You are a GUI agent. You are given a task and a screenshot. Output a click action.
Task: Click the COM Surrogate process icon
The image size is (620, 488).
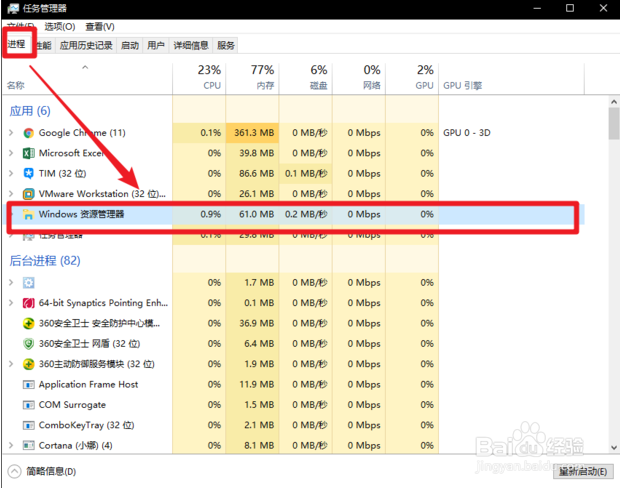(28, 405)
